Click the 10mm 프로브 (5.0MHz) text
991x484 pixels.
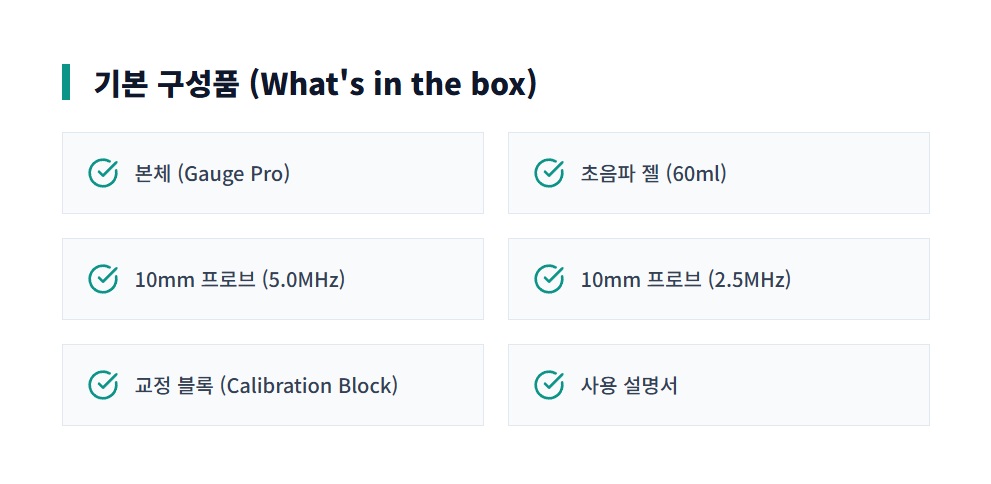coord(239,279)
